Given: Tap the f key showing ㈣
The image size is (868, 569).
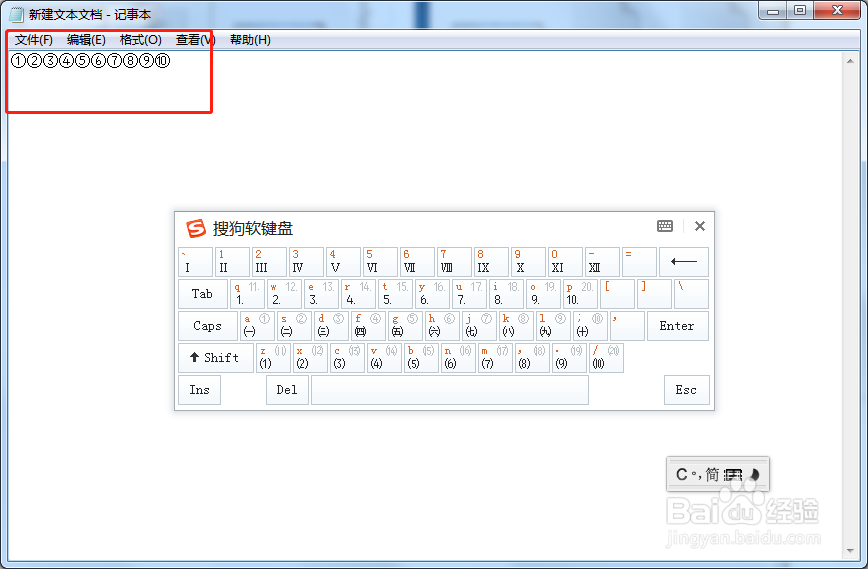Looking at the screenshot, I should pos(368,326).
